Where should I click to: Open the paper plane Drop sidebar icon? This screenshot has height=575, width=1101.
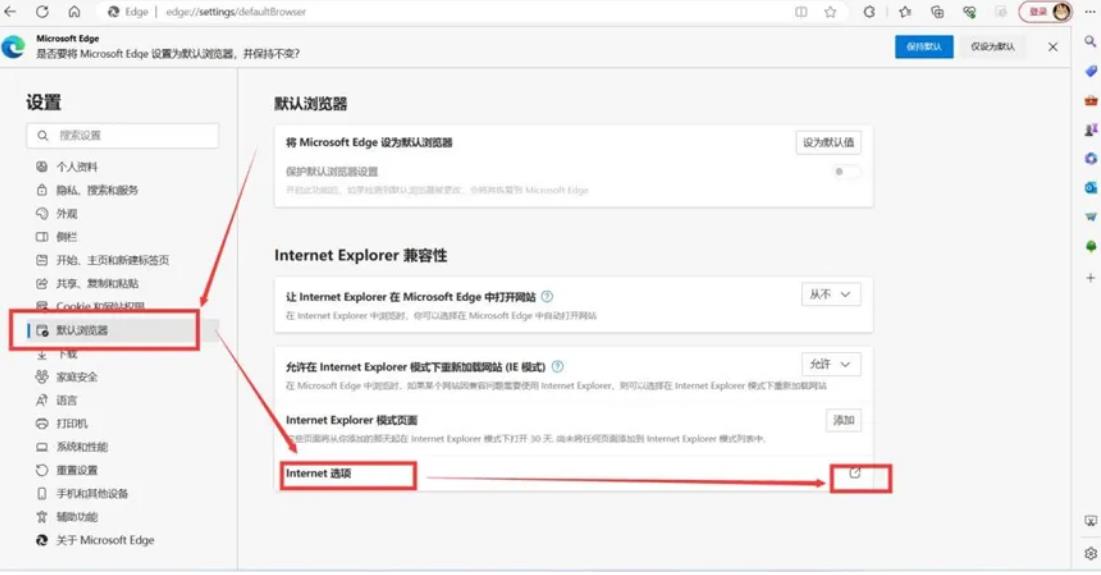[1090, 217]
